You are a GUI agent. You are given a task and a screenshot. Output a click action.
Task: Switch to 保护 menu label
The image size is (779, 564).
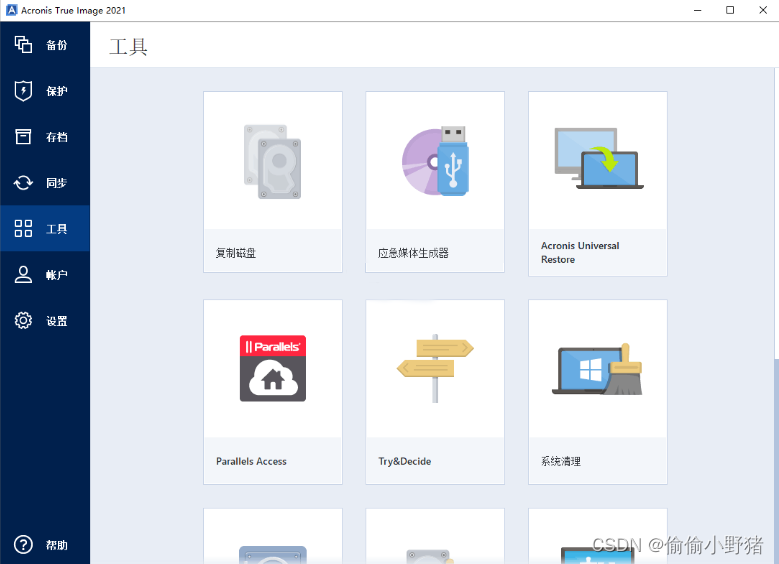click(x=57, y=91)
